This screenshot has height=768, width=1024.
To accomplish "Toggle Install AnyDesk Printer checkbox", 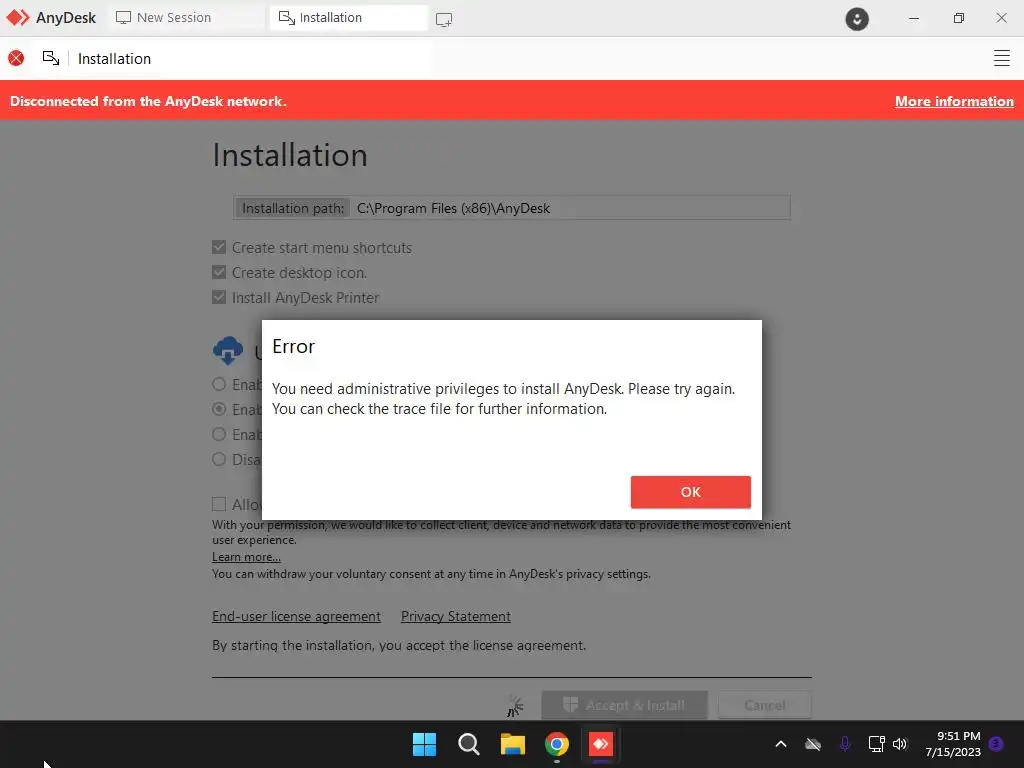I will [219, 297].
